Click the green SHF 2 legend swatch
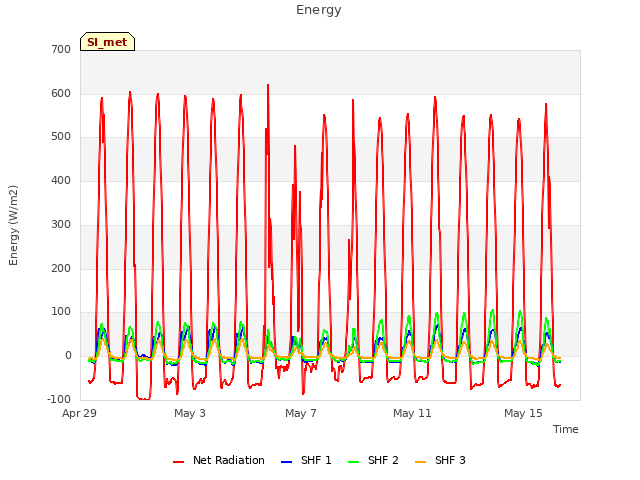 pos(353,462)
